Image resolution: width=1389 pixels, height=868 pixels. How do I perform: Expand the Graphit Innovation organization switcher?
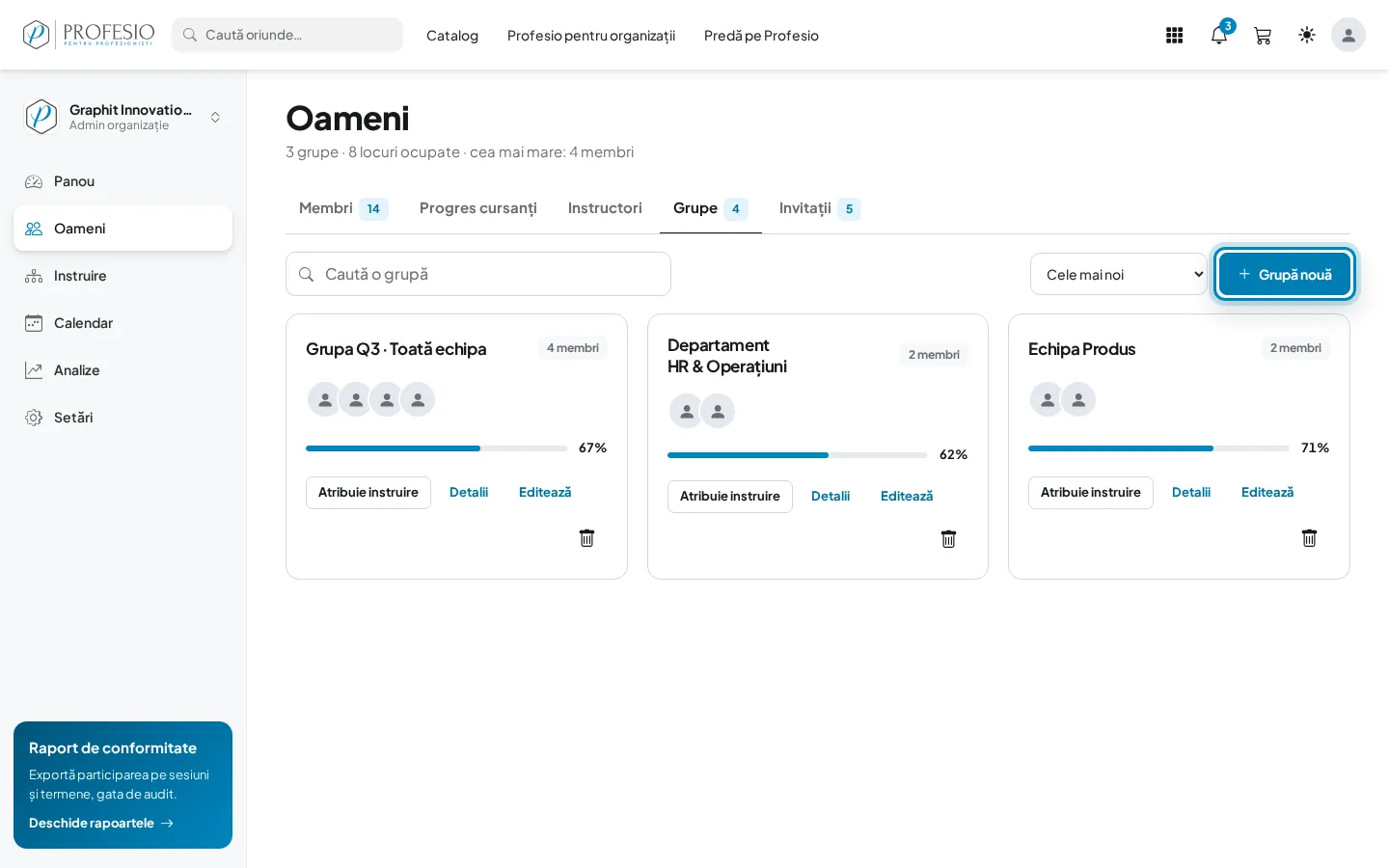click(123, 117)
